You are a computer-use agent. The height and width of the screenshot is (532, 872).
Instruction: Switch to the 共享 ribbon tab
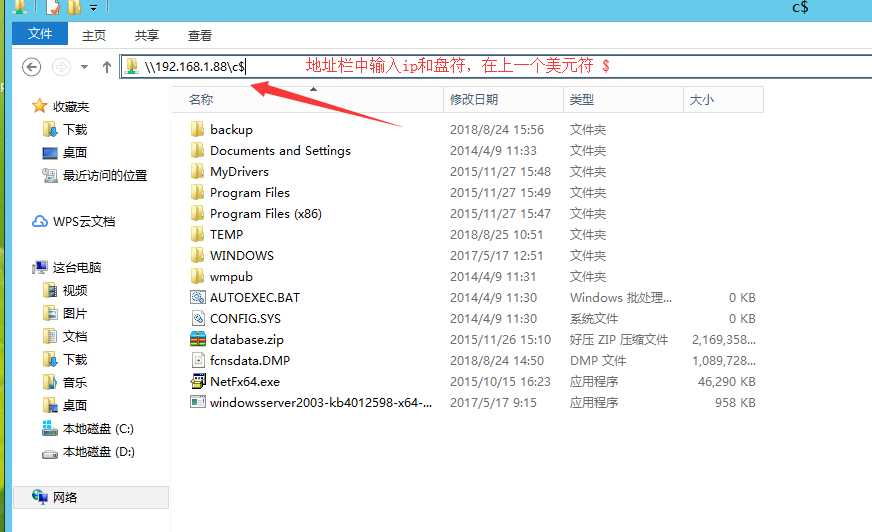[x=147, y=36]
